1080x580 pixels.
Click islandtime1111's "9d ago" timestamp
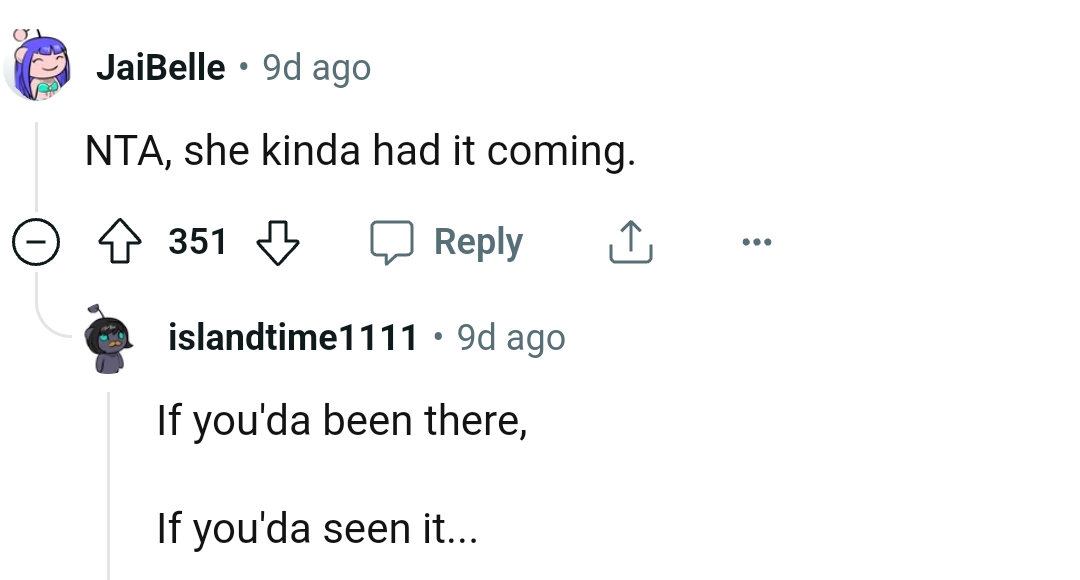tap(511, 338)
